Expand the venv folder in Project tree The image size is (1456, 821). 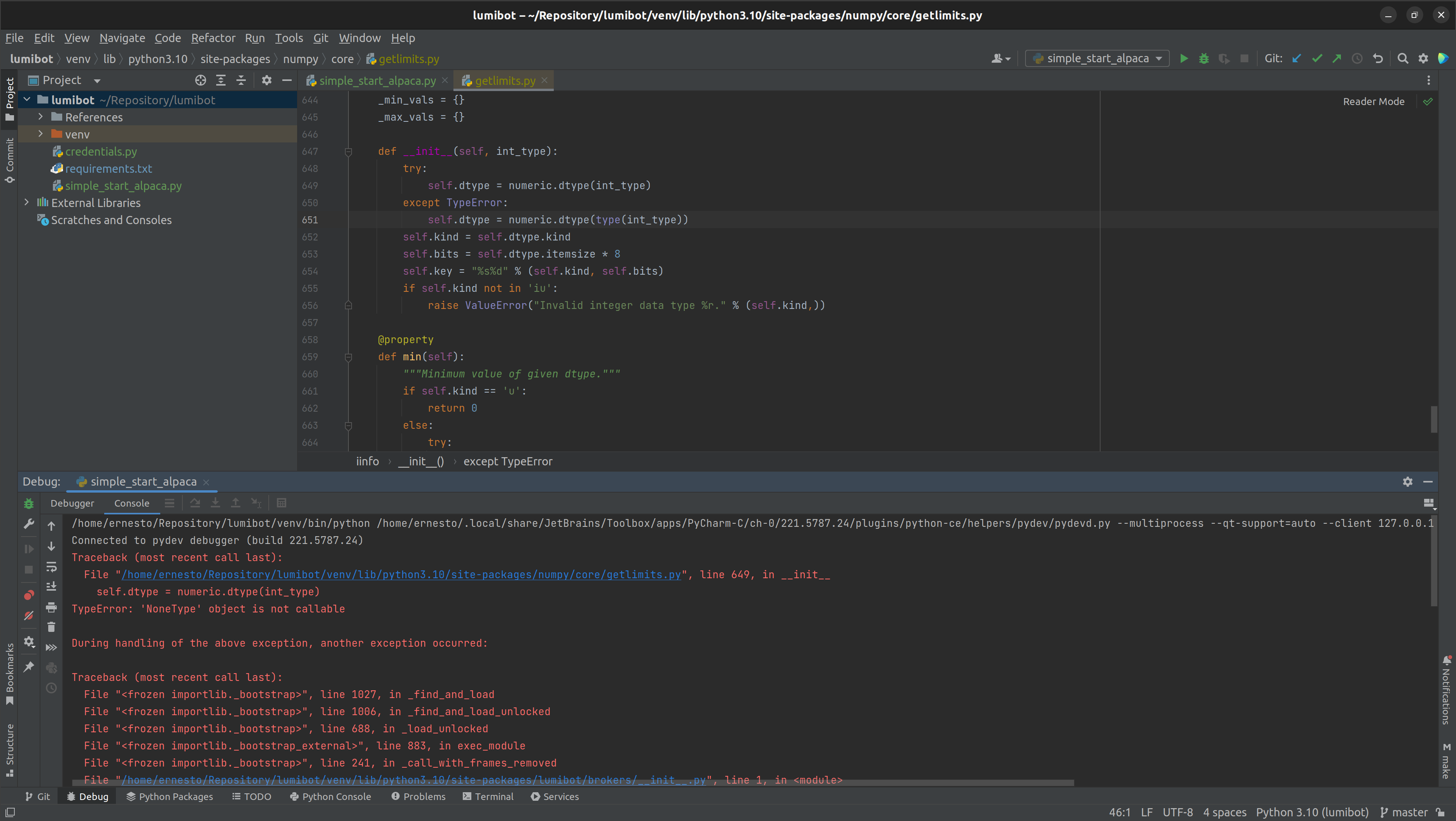40,134
